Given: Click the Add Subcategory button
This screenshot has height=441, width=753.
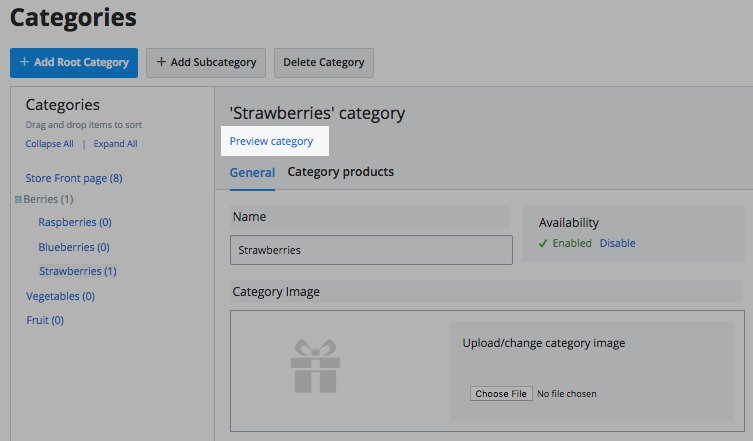Looking at the screenshot, I should tap(206, 62).
